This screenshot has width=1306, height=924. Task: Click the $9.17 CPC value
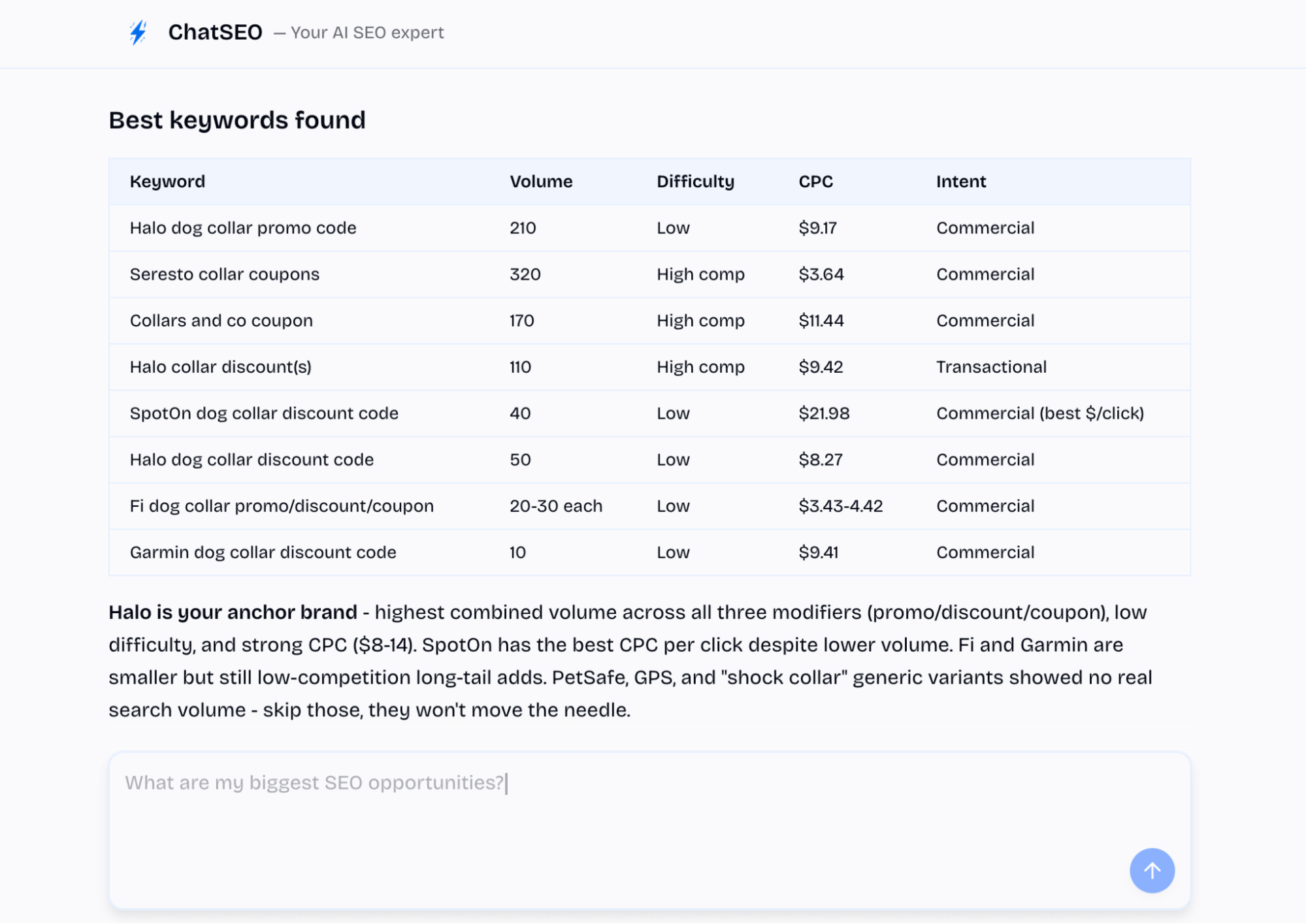817,228
